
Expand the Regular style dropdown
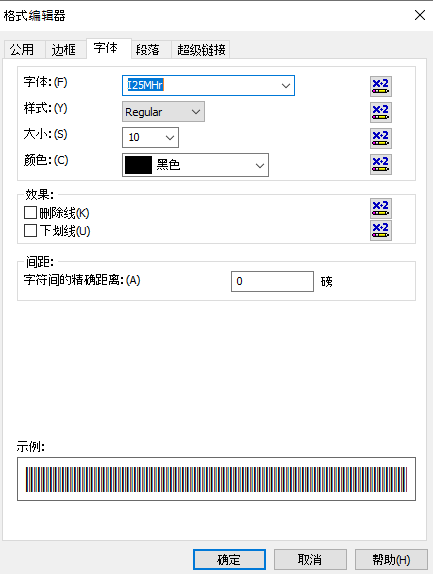(196, 112)
